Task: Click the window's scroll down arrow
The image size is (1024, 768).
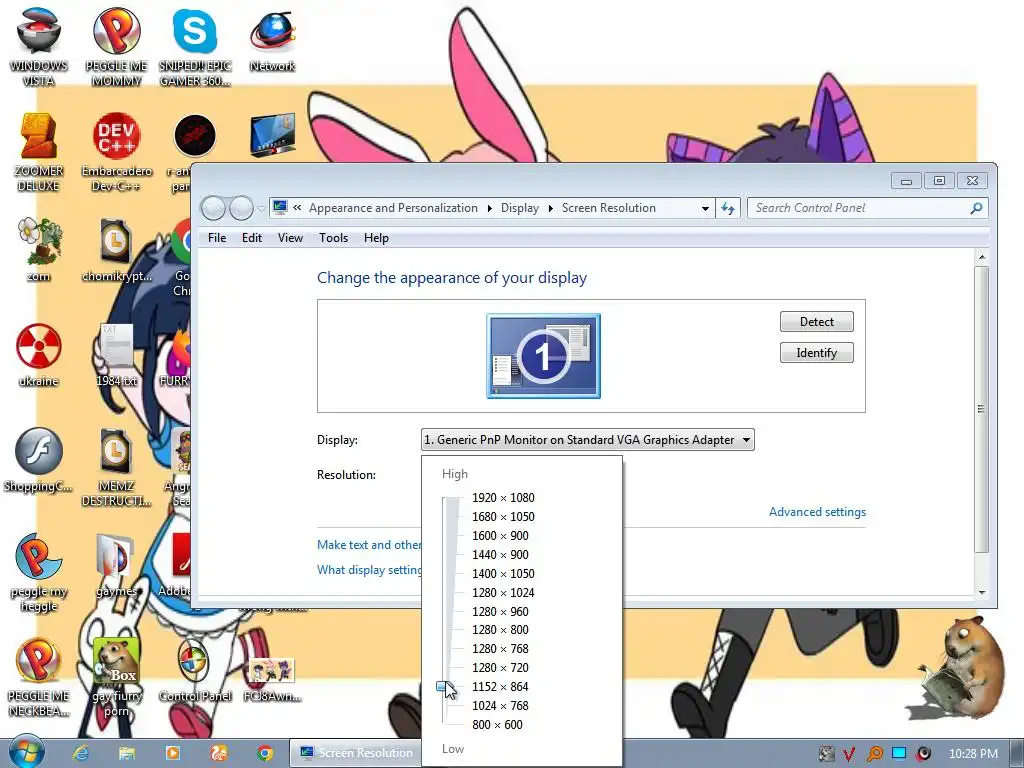Action: (982, 592)
